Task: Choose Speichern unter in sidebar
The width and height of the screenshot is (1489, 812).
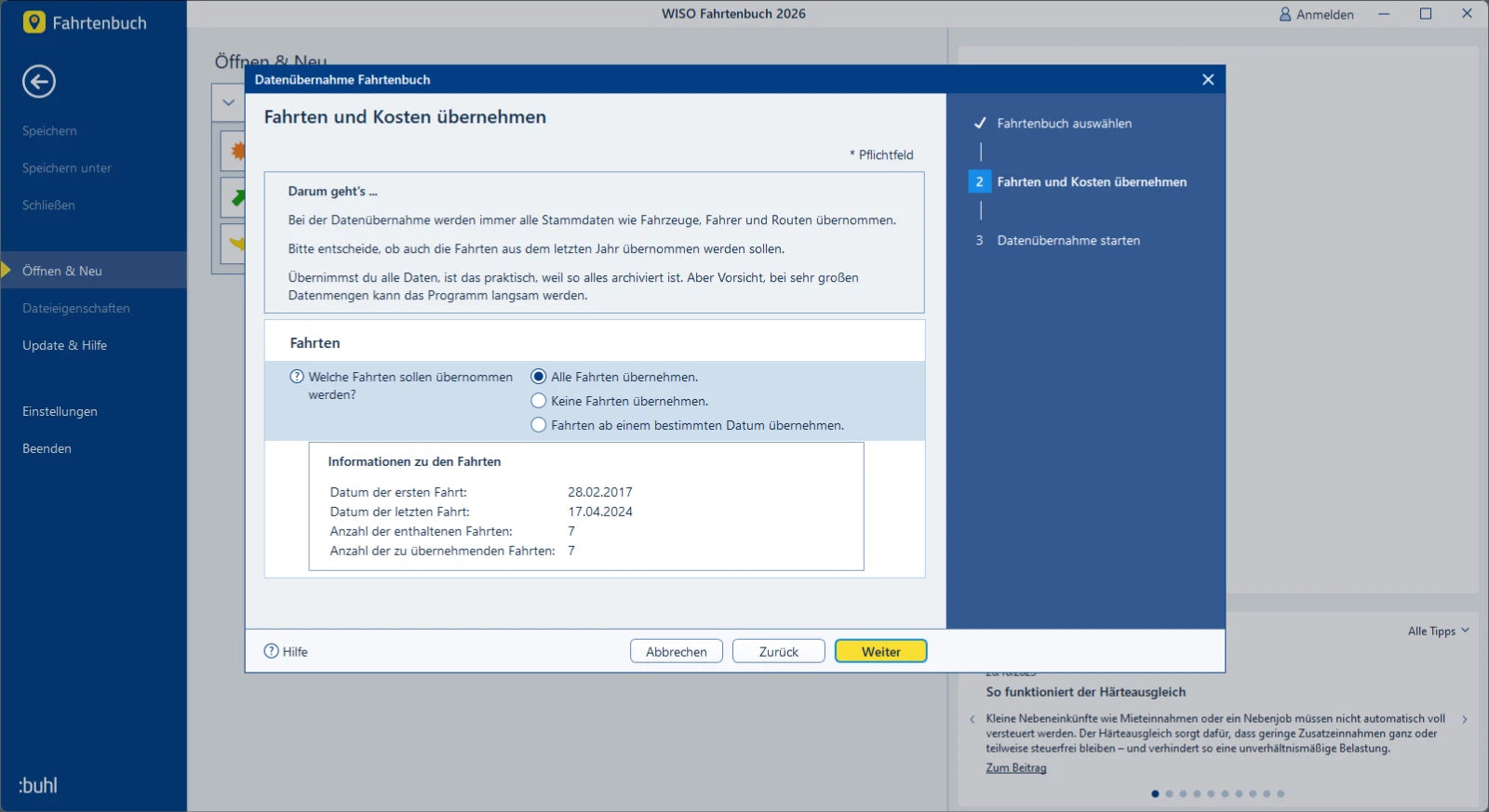Action: click(67, 168)
